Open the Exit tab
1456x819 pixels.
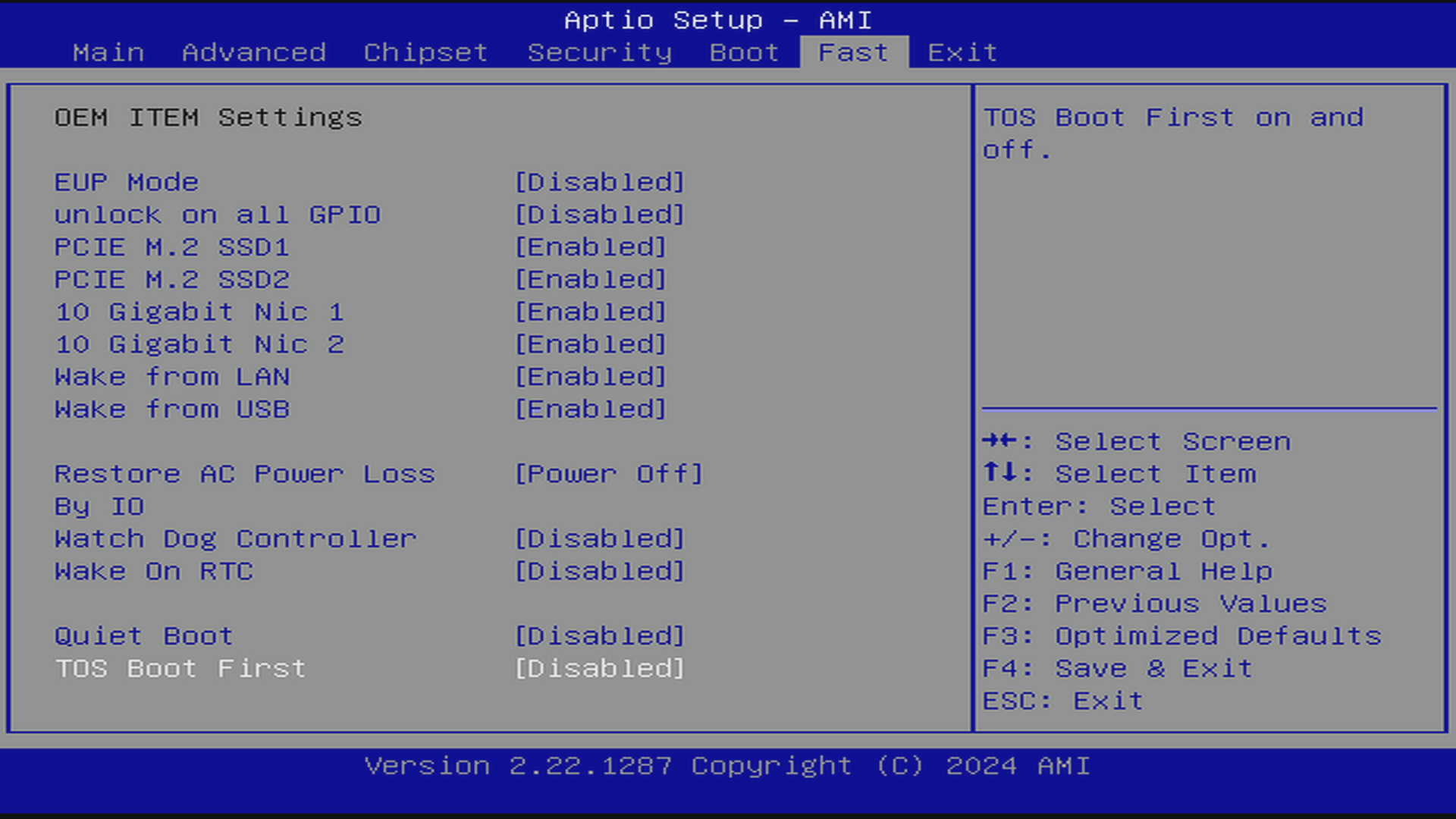962,52
